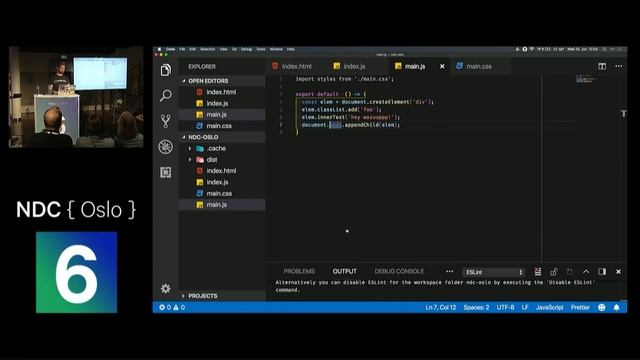
Task: Click the Spotlight search icon in menu bar
Action: point(604,49)
